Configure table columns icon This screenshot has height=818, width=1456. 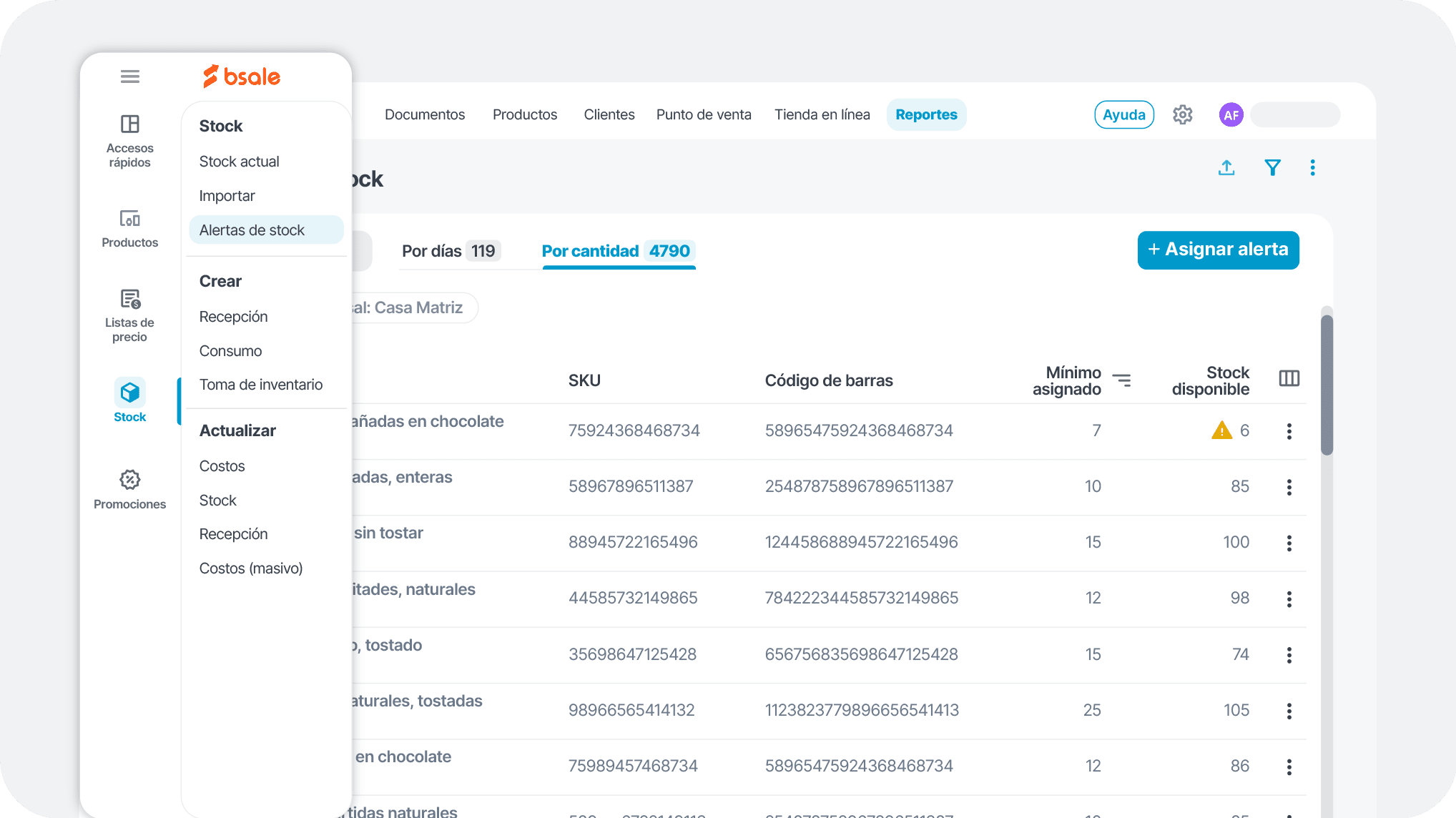pyautogui.click(x=1289, y=378)
